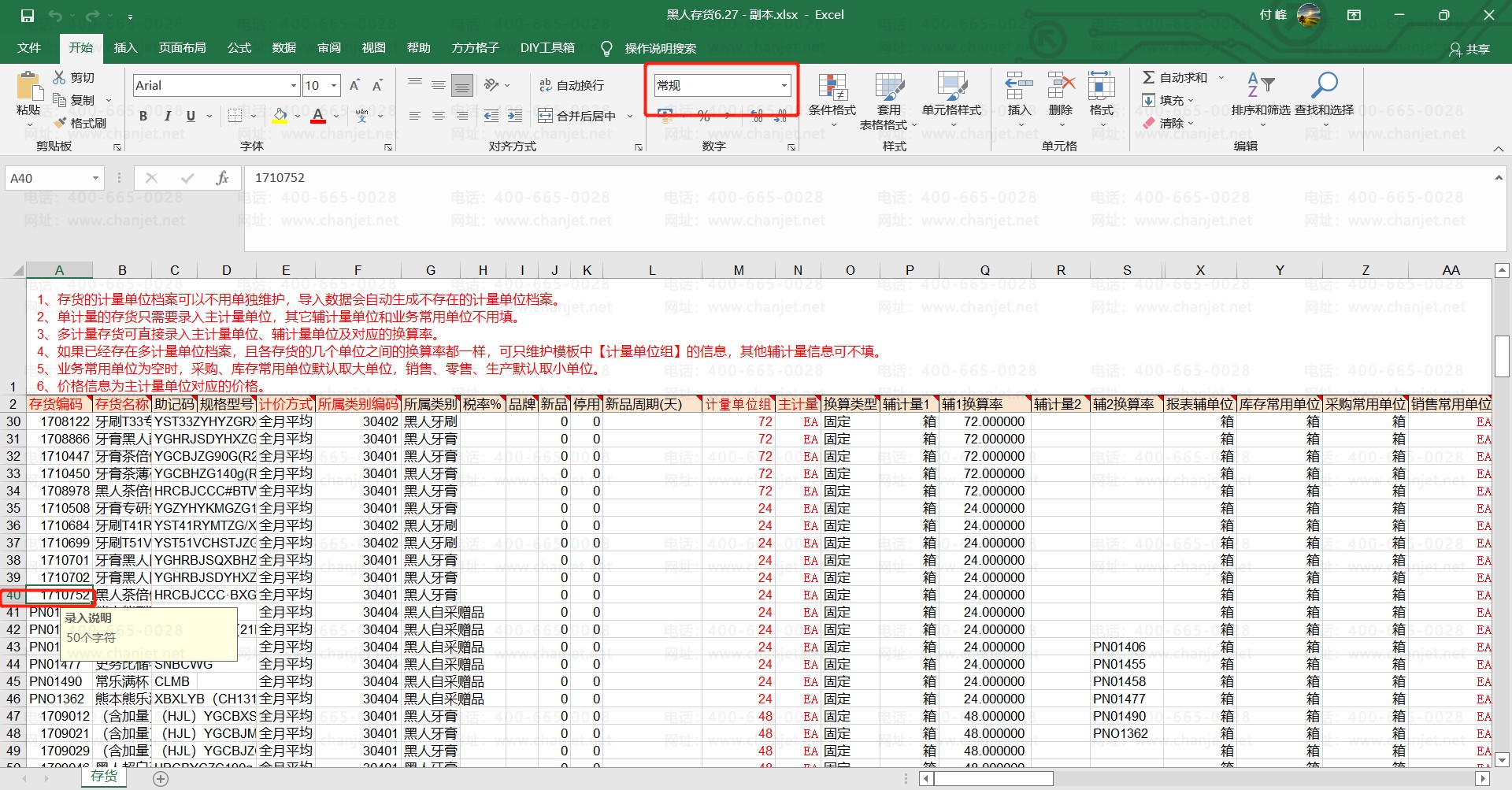Switch to the 页面布局 tab

[183, 48]
